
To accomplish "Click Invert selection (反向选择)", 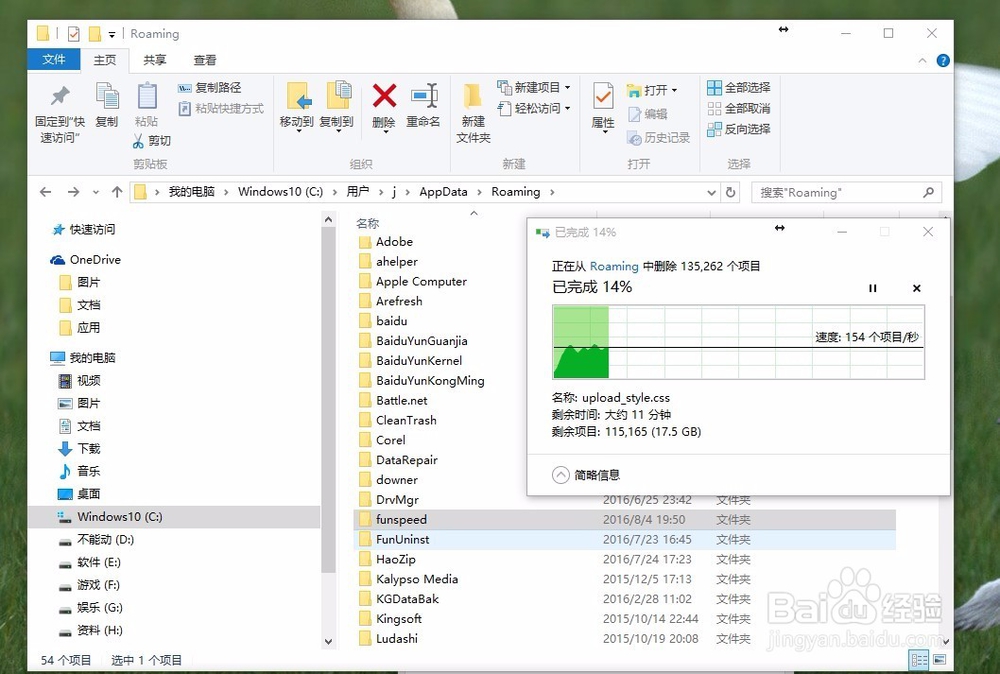I will (x=739, y=129).
